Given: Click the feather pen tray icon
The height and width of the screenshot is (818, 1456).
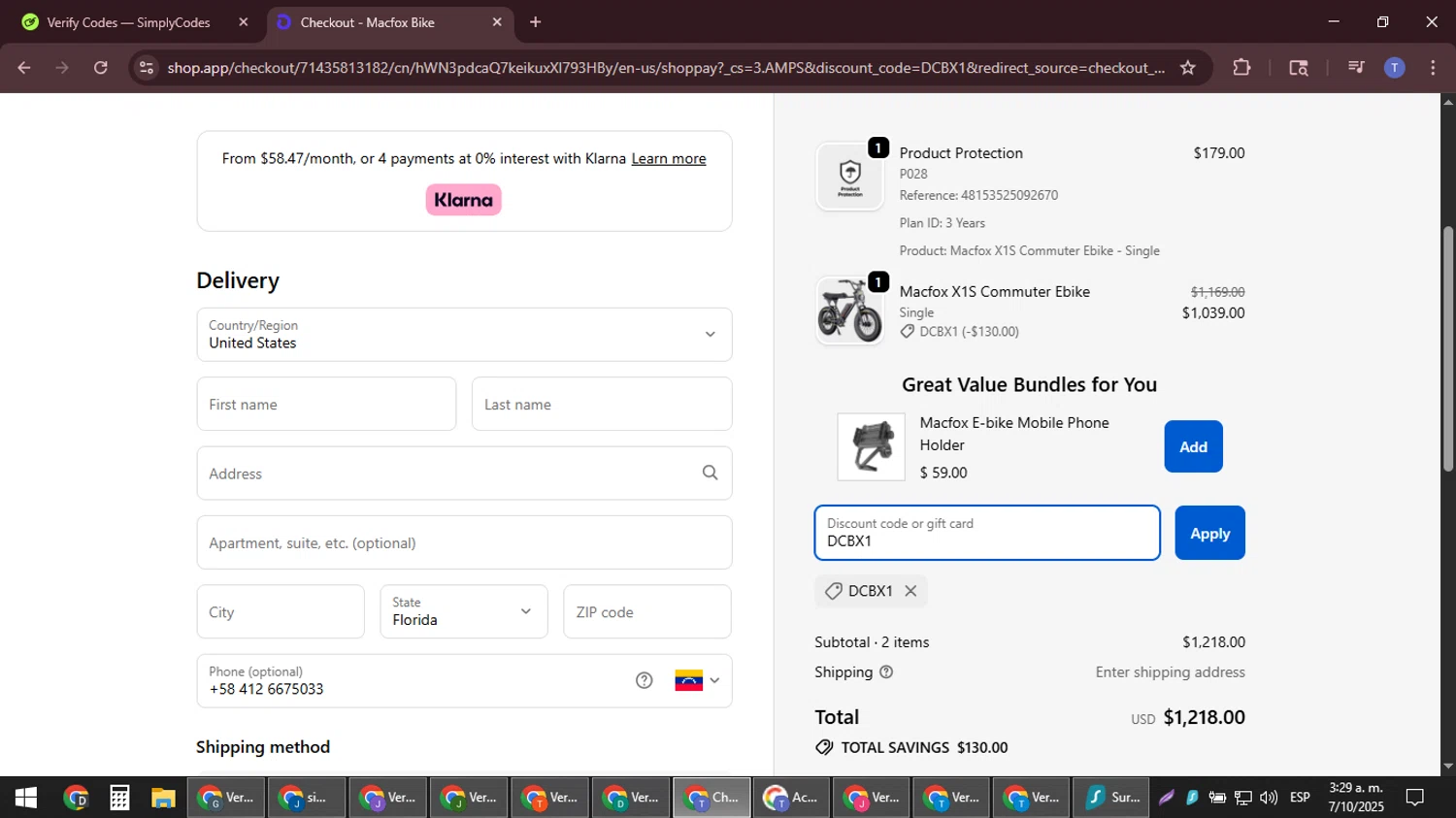Looking at the screenshot, I should 1167,798.
